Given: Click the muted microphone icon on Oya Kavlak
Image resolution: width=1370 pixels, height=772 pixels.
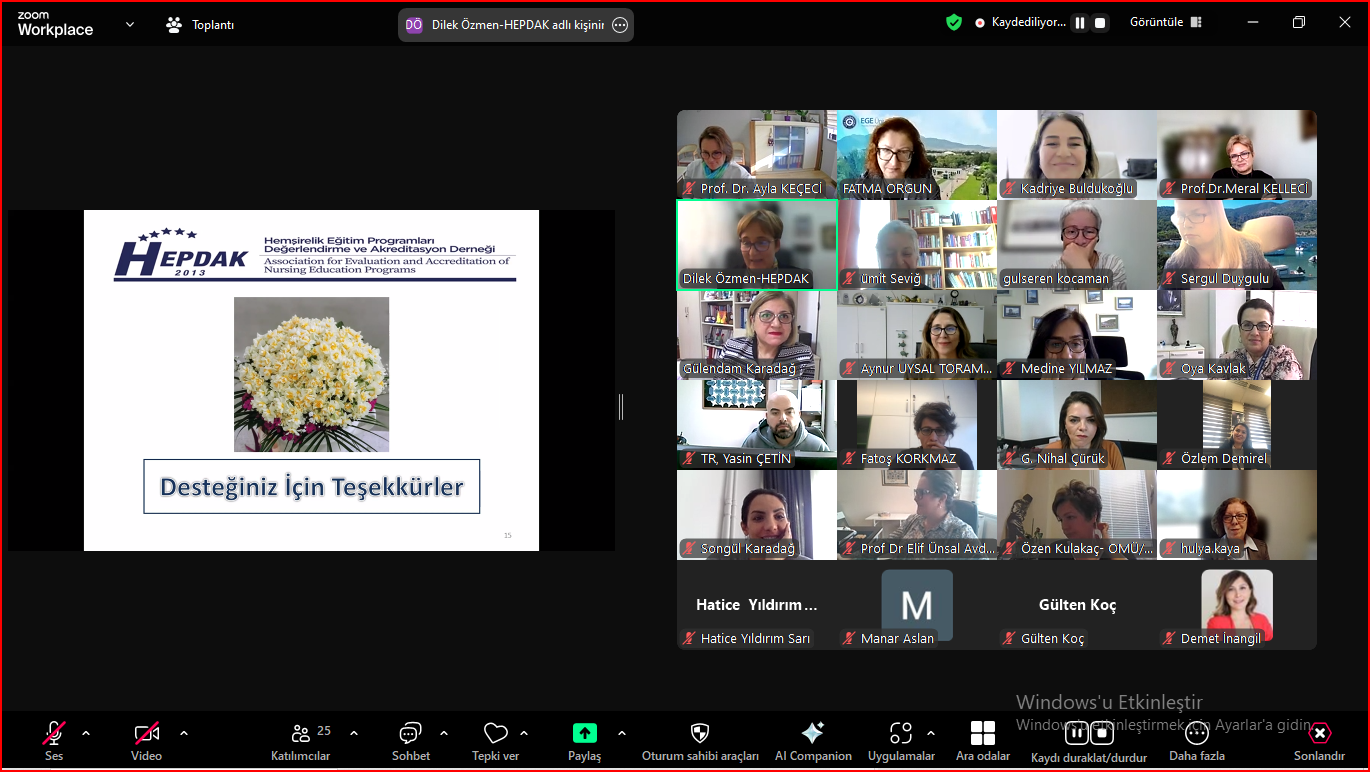Looking at the screenshot, I should click(x=1169, y=369).
